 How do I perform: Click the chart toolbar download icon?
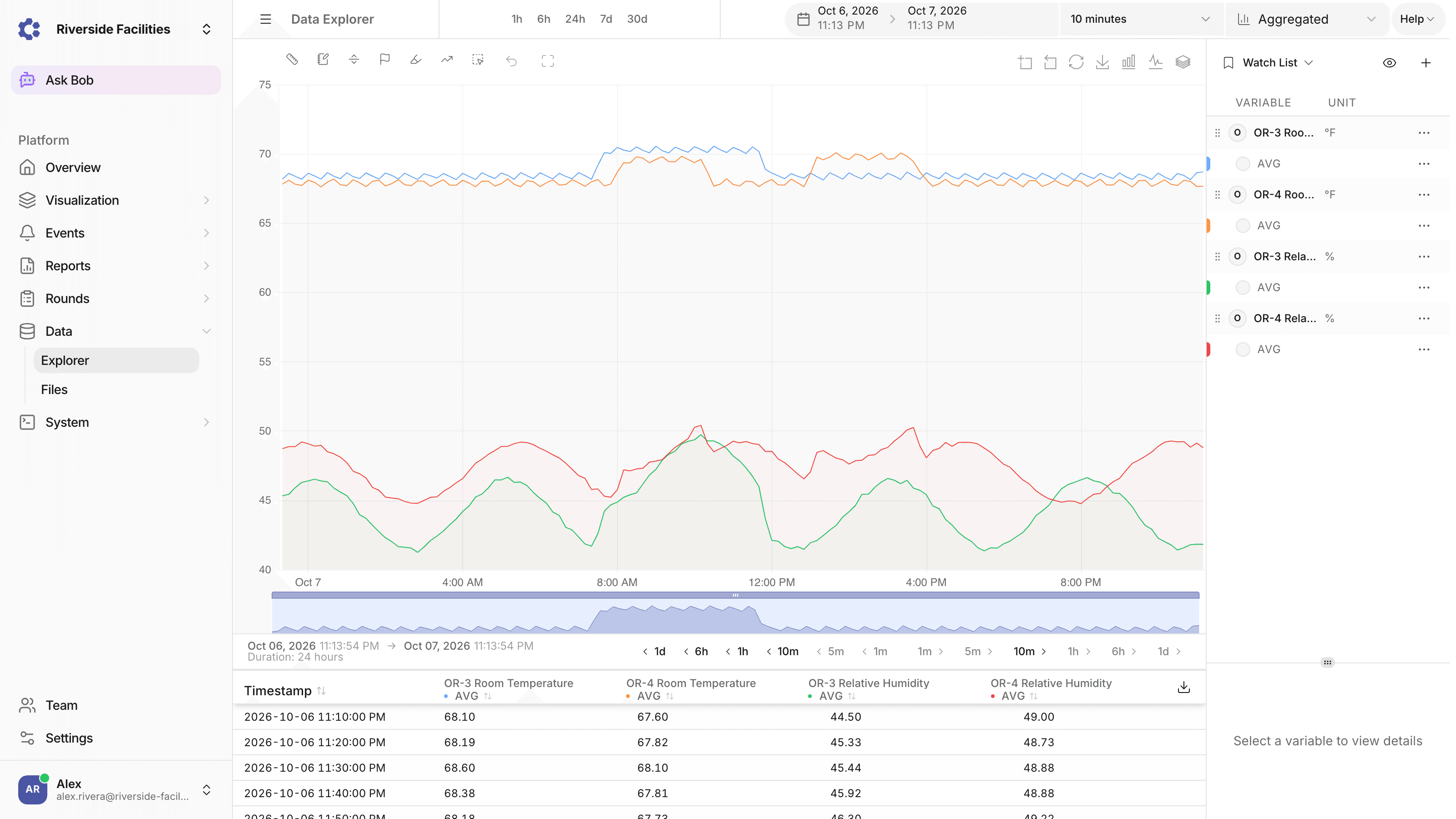pos(1102,62)
